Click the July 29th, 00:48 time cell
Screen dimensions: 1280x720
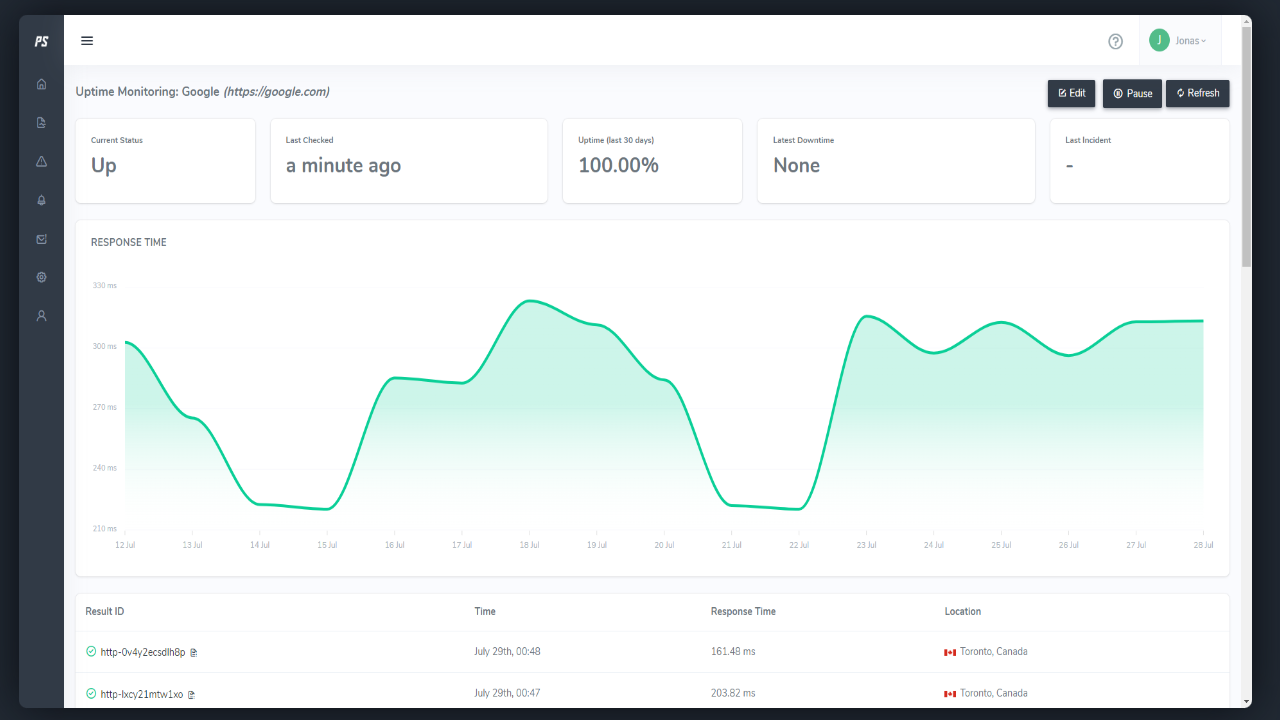(x=507, y=652)
